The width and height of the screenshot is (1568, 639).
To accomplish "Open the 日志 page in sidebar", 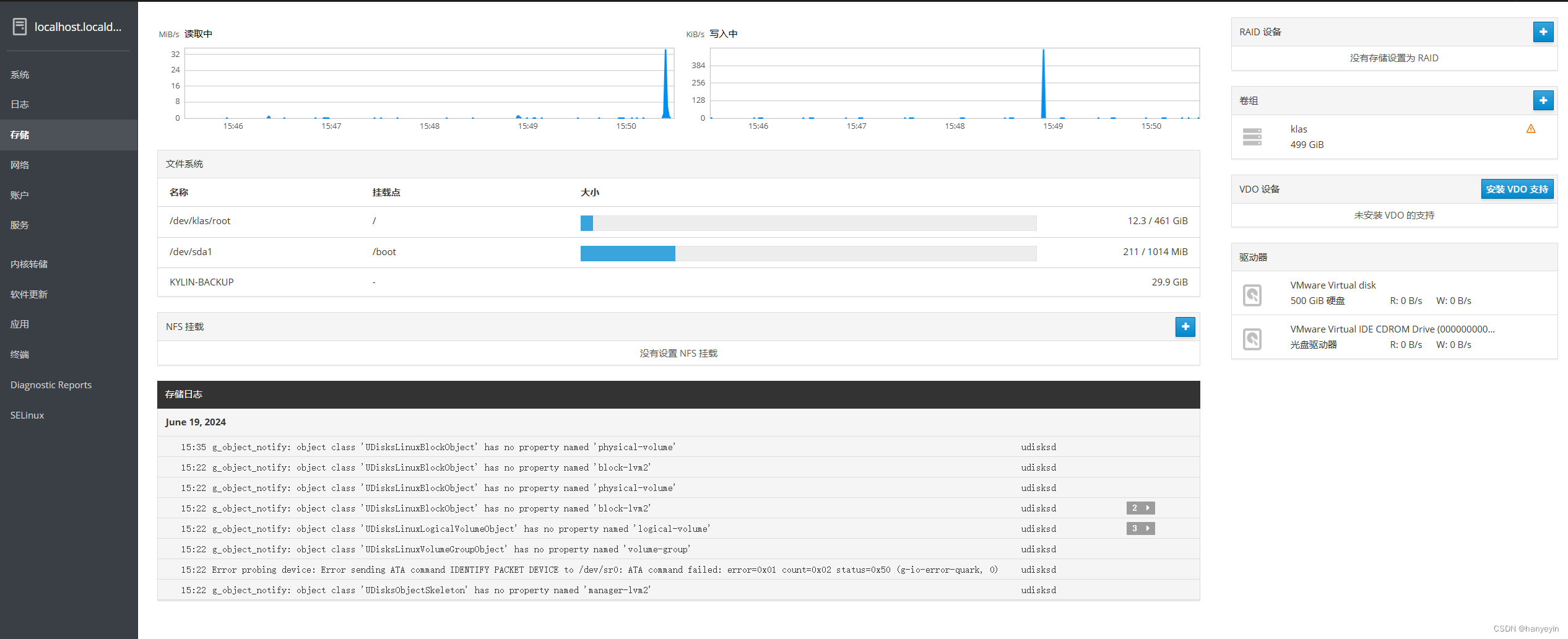I will pos(69,104).
